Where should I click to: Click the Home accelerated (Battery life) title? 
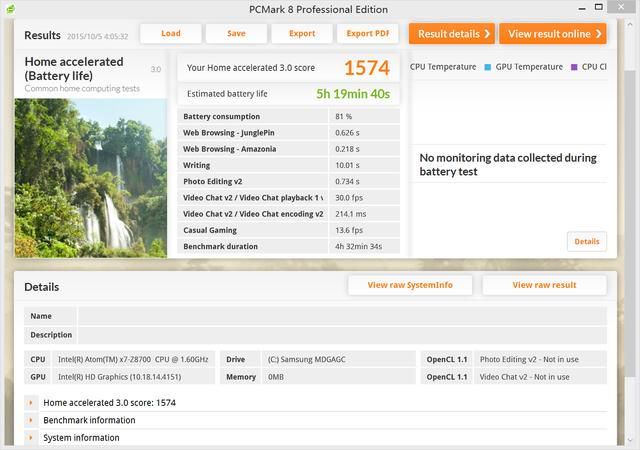coord(74,69)
